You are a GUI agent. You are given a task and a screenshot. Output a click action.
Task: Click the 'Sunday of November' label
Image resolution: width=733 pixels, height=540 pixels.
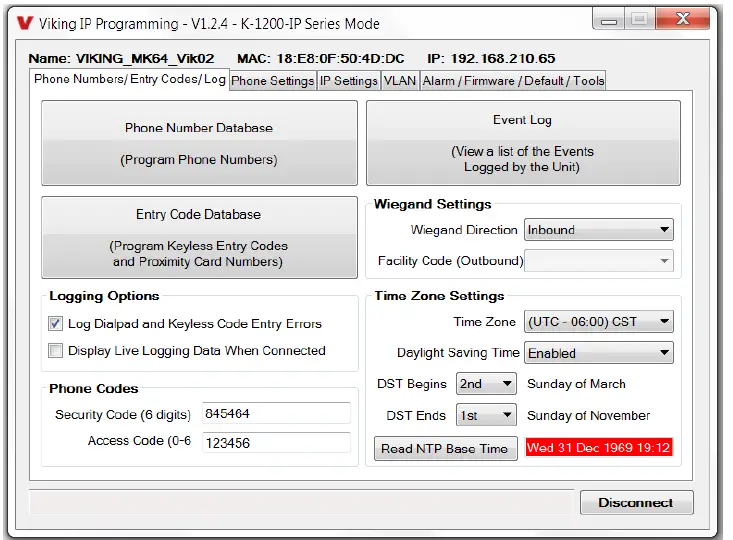[x=589, y=415]
